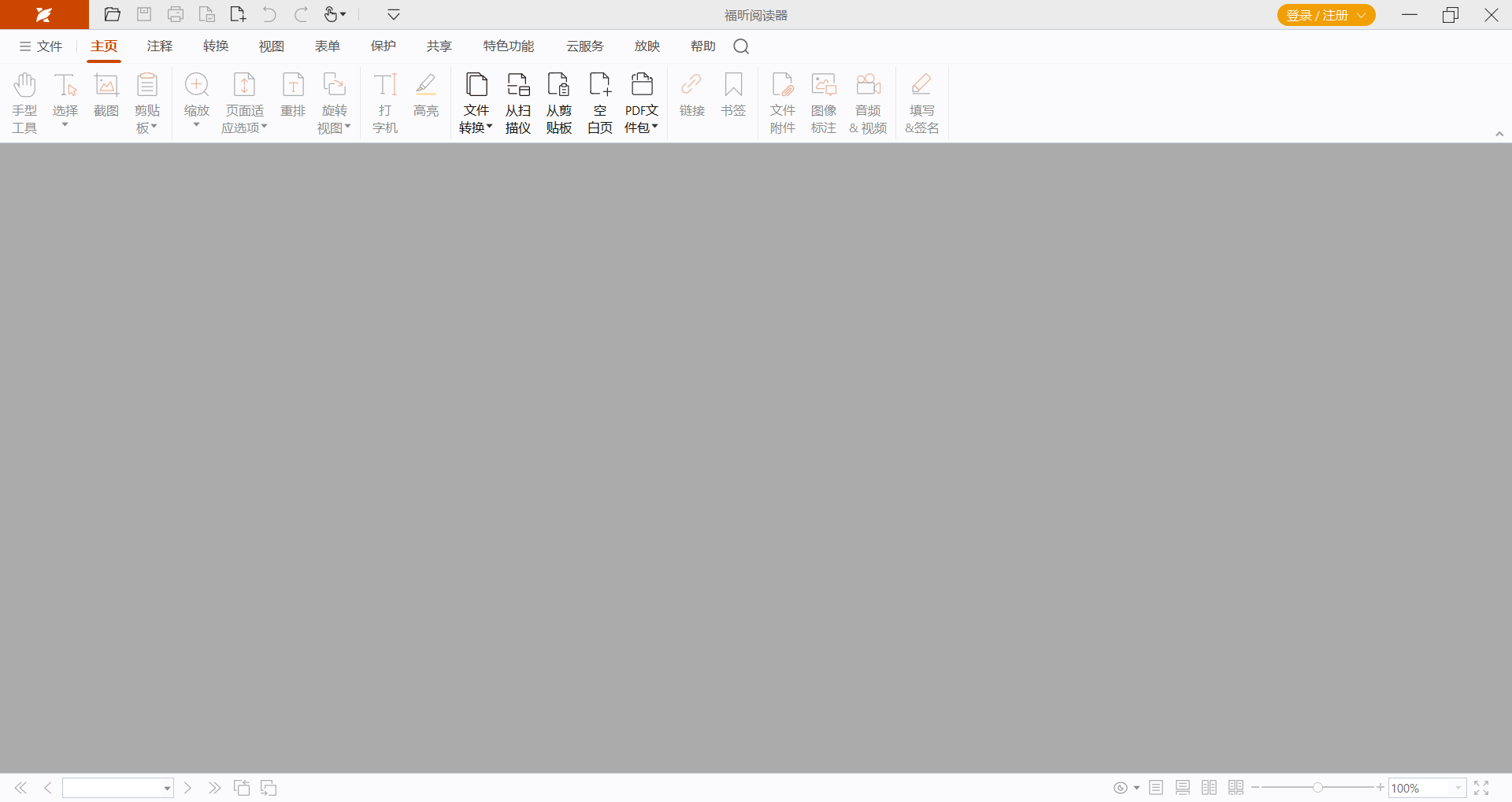This screenshot has width=1512, height=802.
Task: Click the Redo arrow icon
Action: (301, 14)
